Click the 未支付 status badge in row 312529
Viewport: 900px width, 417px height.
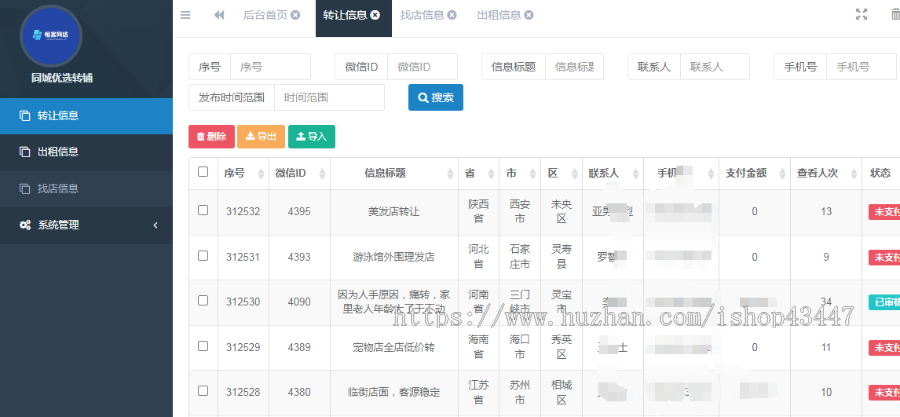pos(884,348)
